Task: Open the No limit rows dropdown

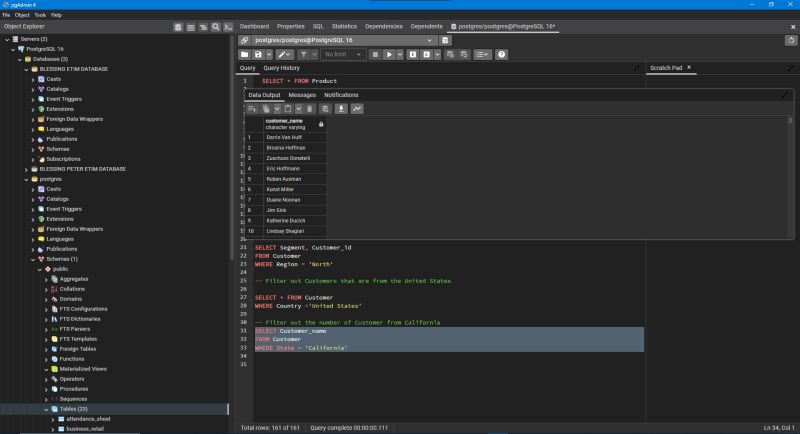Action: point(345,54)
